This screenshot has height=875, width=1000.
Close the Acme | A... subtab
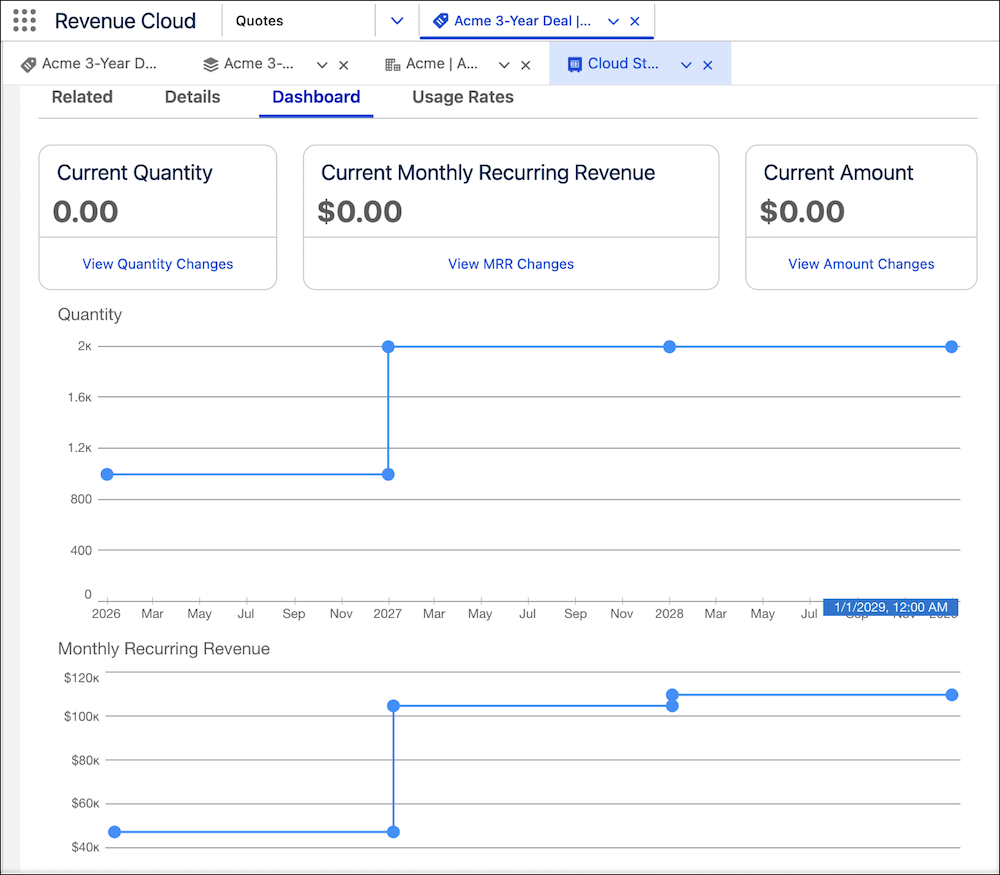(x=526, y=65)
